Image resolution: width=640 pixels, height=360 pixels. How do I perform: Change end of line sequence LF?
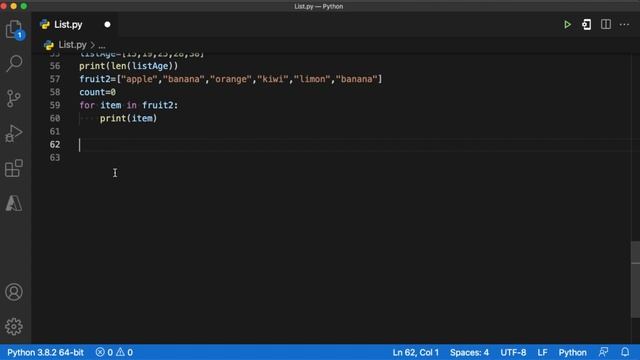point(542,352)
